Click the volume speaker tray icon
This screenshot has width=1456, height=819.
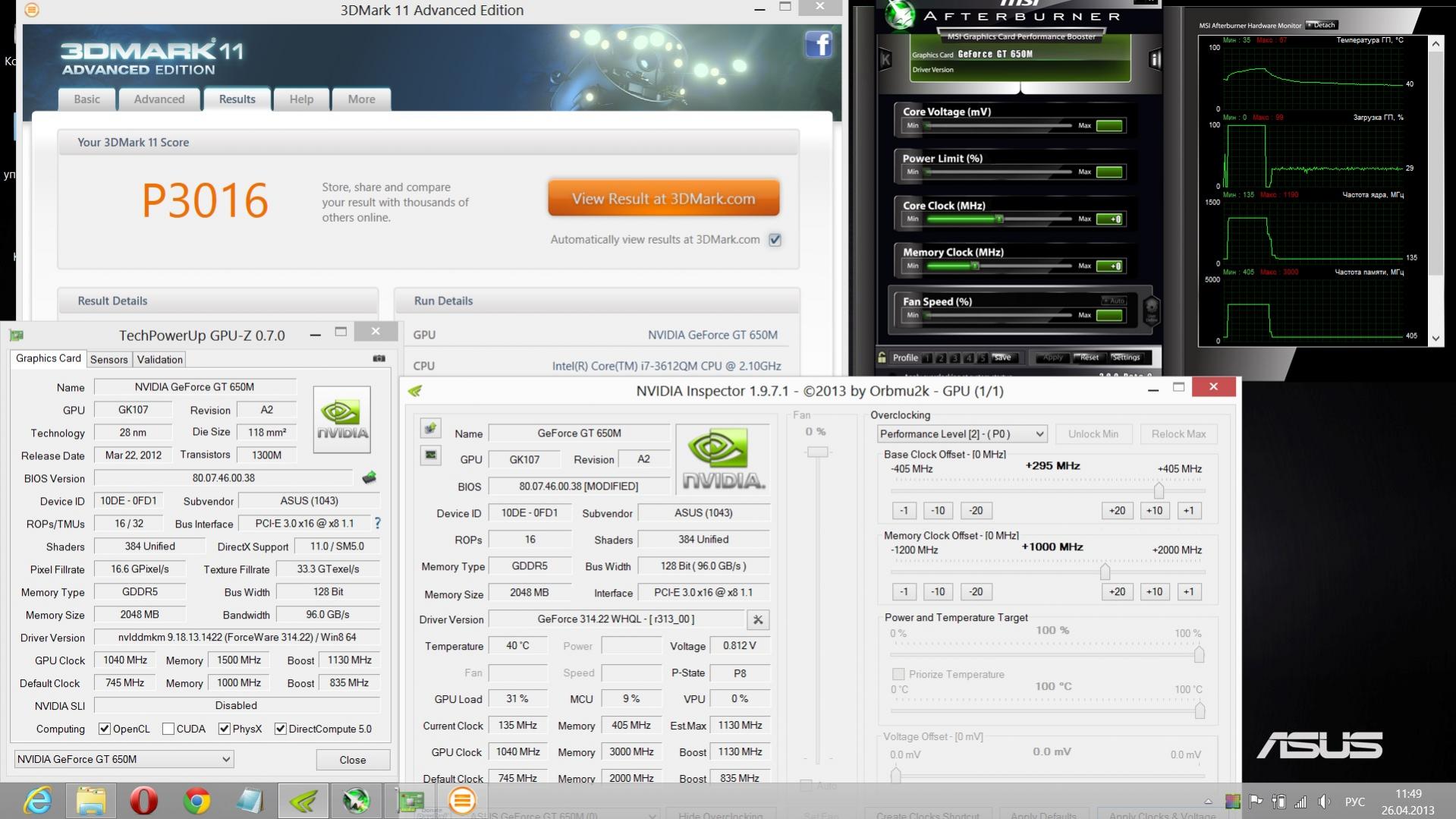pos(1324,802)
